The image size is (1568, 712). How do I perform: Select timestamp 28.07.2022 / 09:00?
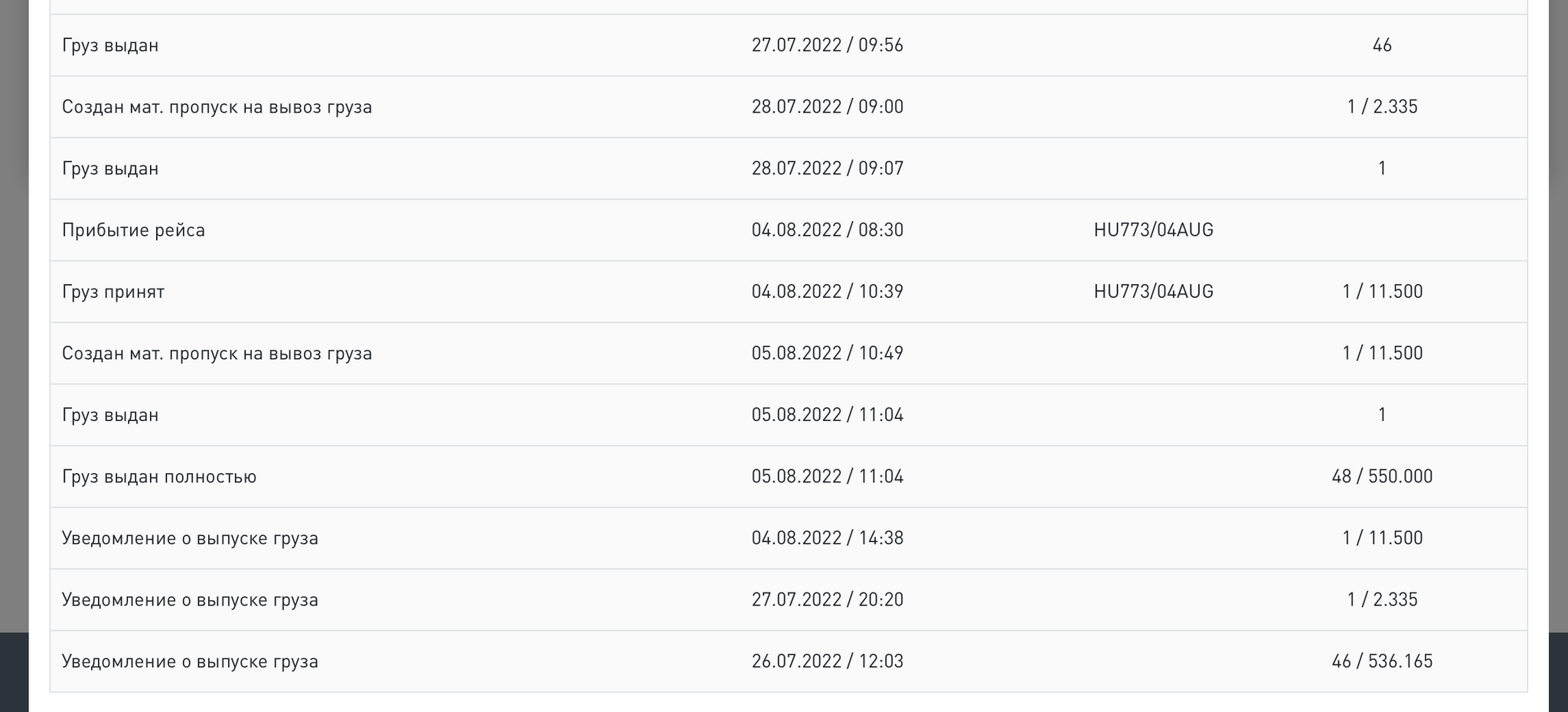coord(827,106)
